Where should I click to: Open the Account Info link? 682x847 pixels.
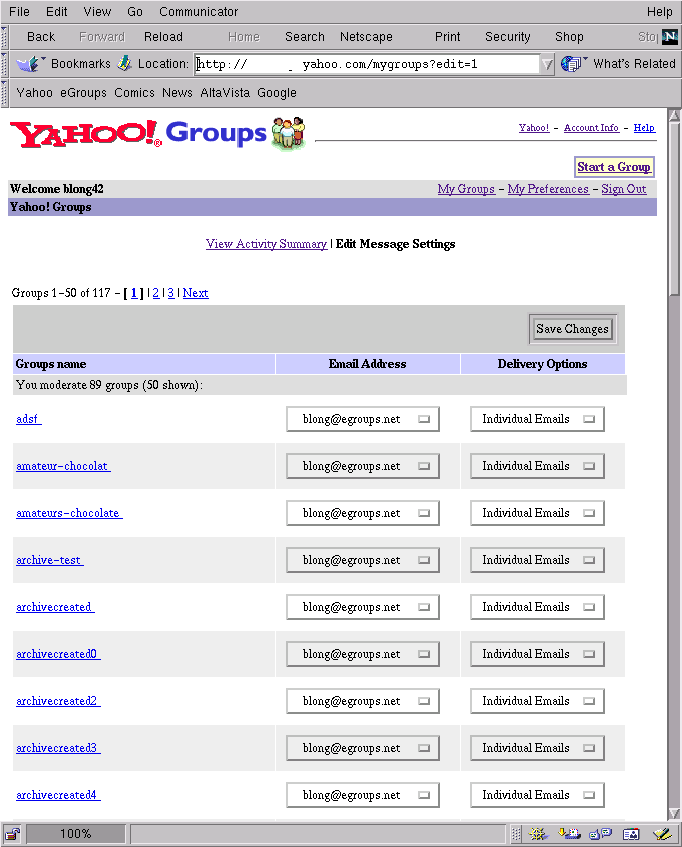pyautogui.click(x=591, y=128)
